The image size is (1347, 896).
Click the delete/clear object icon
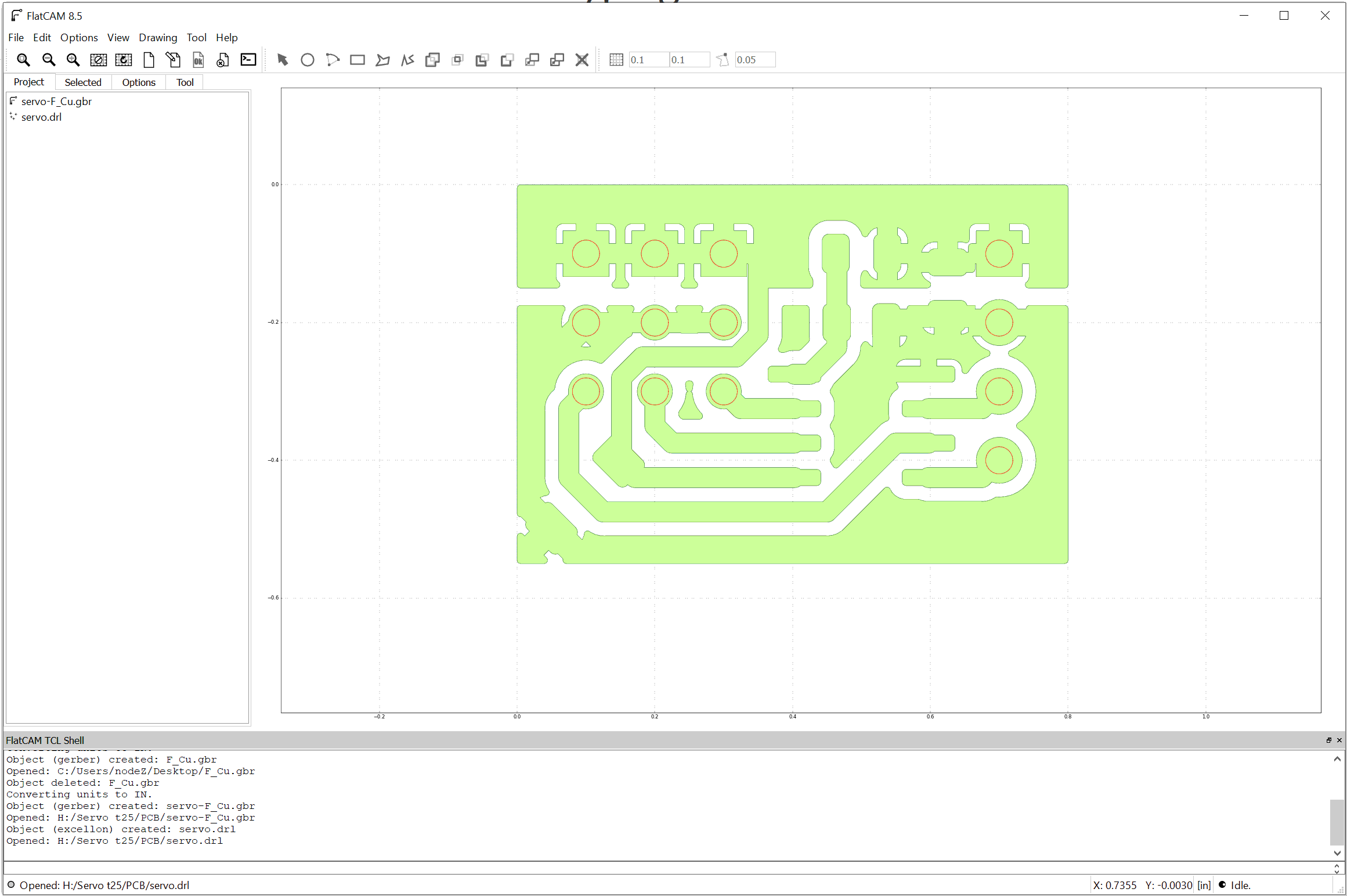(222, 60)
